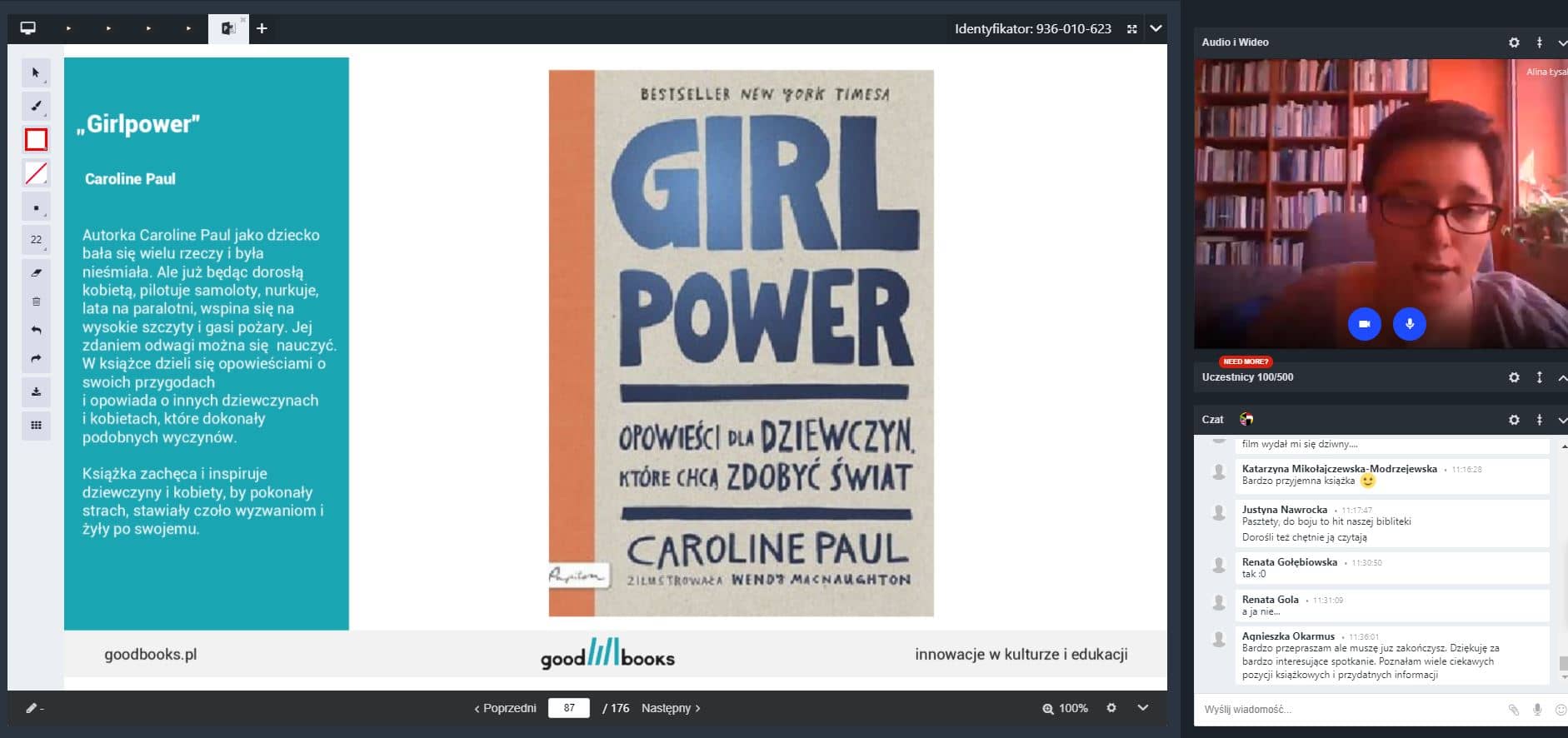Screen dimensions: 1568x738
Task: Click the NEED MORE? badge
Action: [1246, 362]
